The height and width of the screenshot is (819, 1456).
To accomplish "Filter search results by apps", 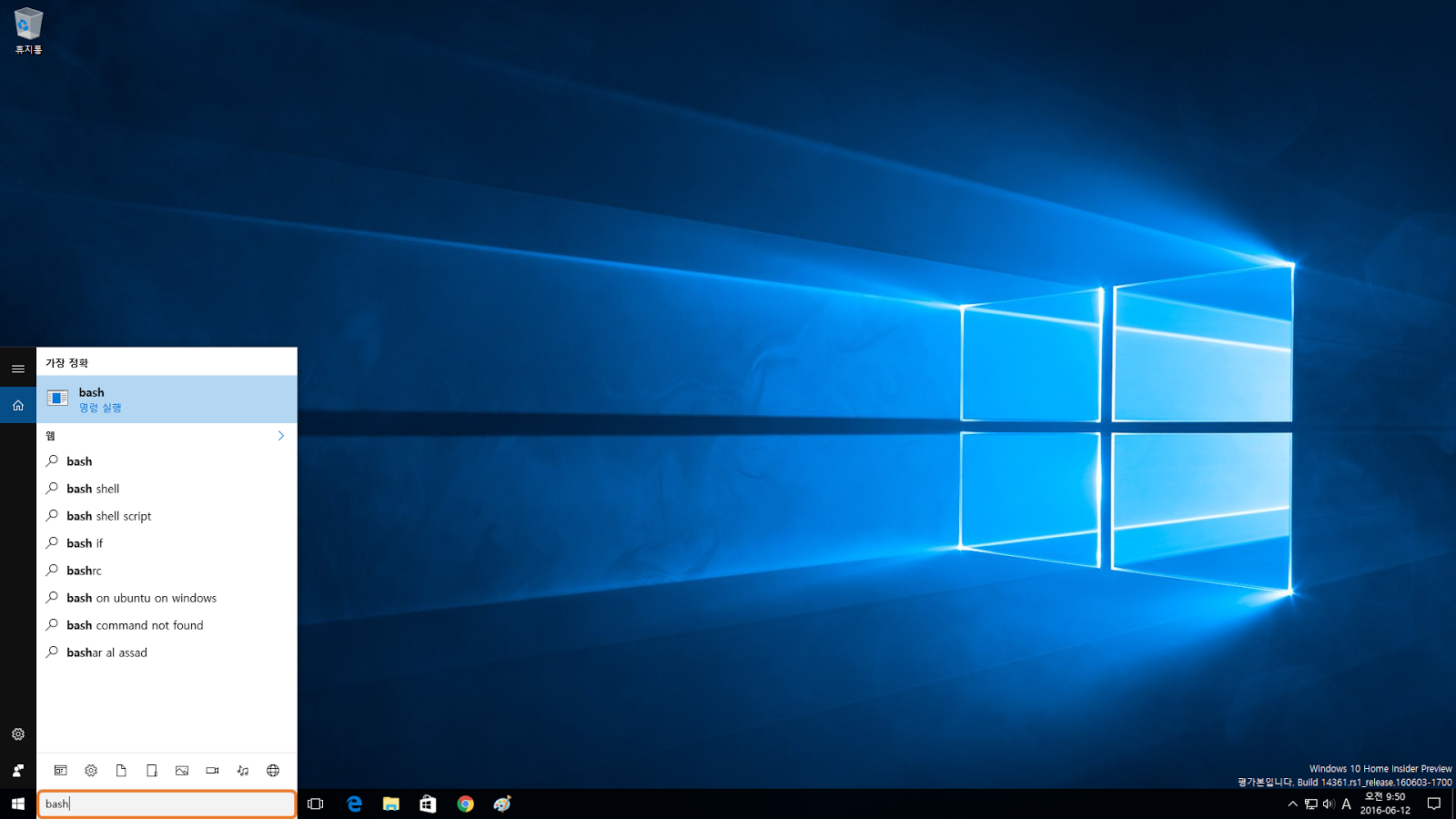I will pyautogui.click(x=60, y=770).
